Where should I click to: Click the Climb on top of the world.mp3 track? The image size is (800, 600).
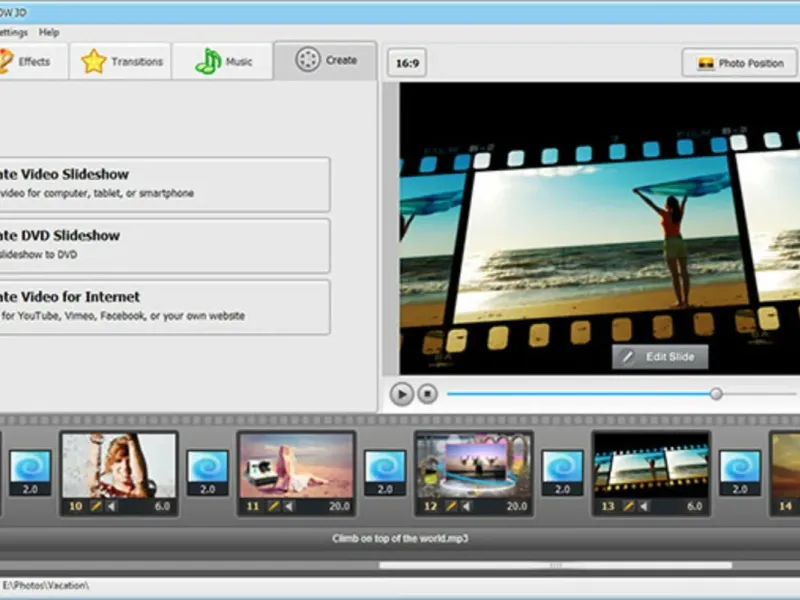coord(400,538)
